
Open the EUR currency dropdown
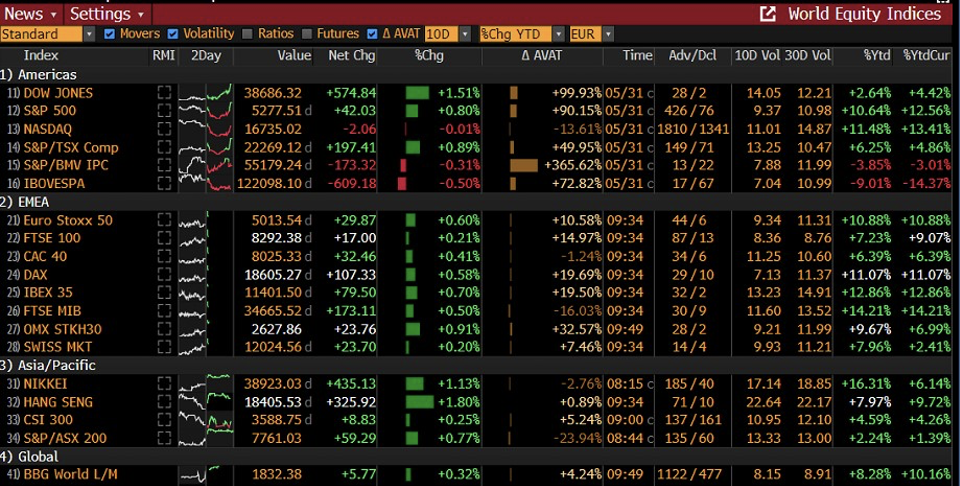tap(608, 34)
